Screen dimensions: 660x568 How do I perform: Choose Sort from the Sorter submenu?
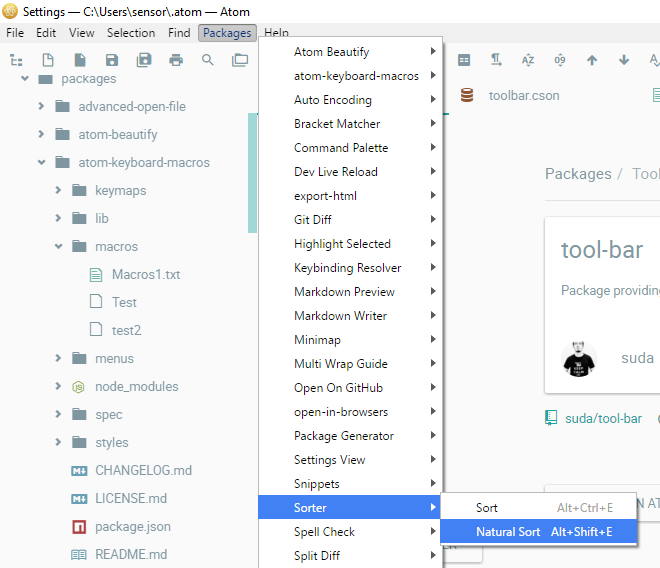(x=538, y=508)
